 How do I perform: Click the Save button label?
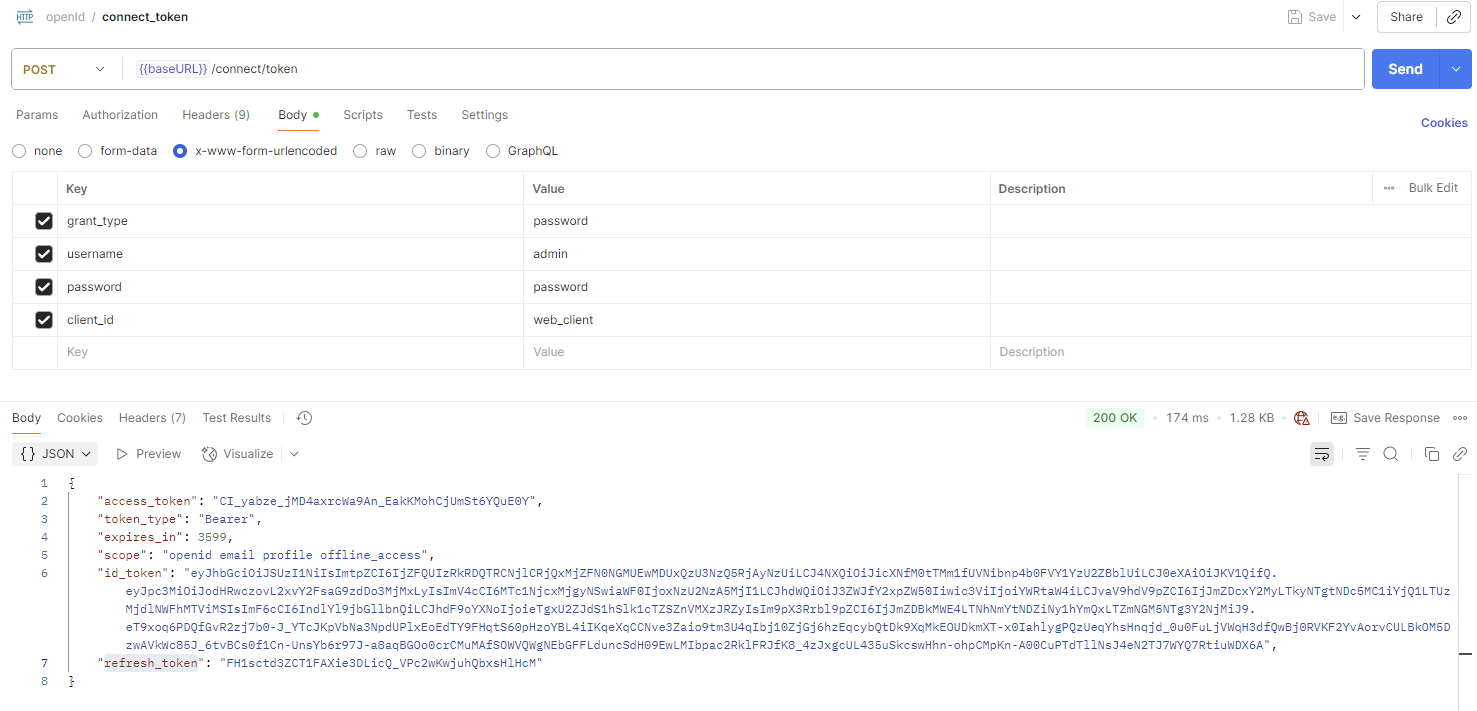pyautogui.click(x=1322, y=17)
